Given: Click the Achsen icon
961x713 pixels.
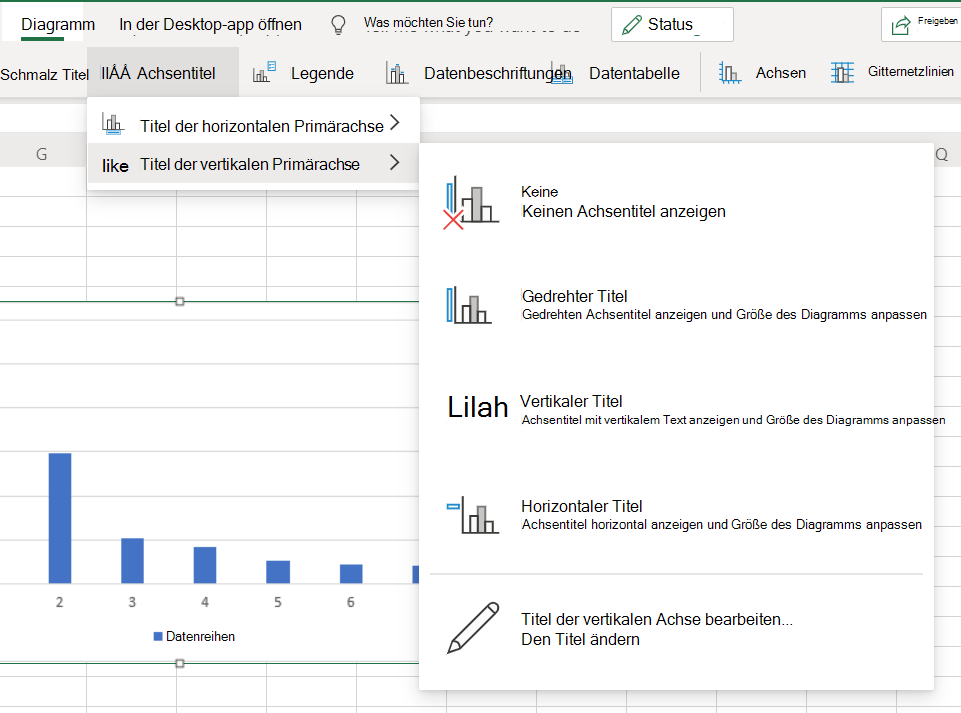Looking at the screenshot, I should coord(729,73).
